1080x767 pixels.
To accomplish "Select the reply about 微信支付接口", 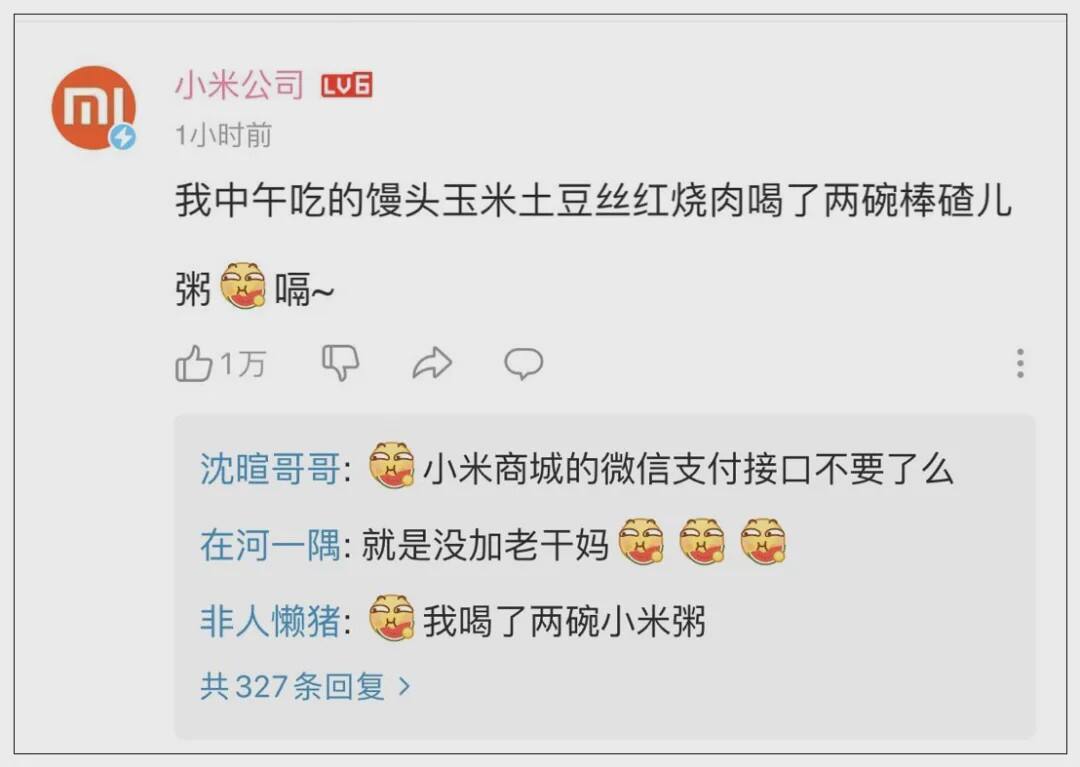I will [577, 469].
